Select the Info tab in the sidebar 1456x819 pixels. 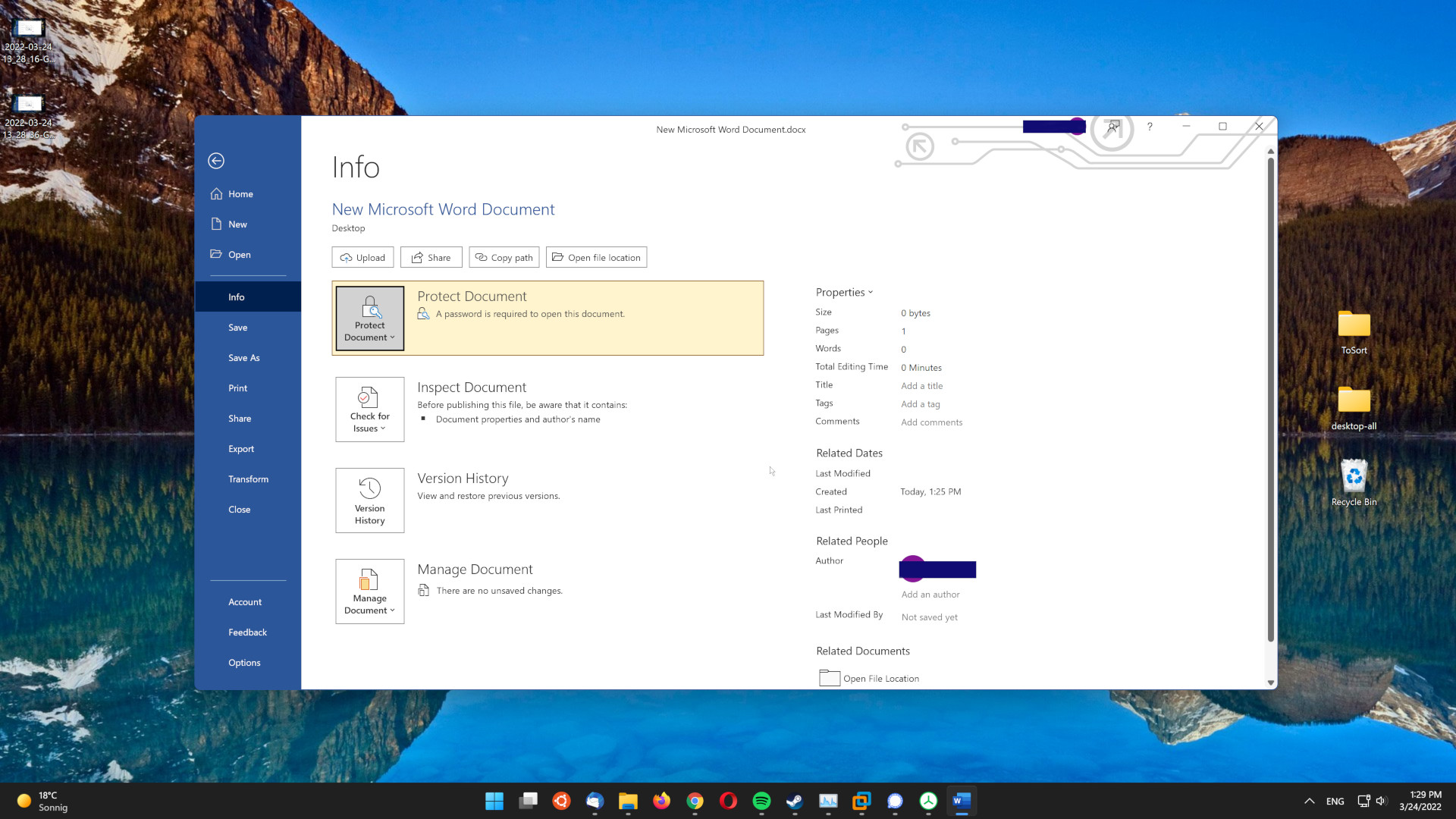(248, 297)
